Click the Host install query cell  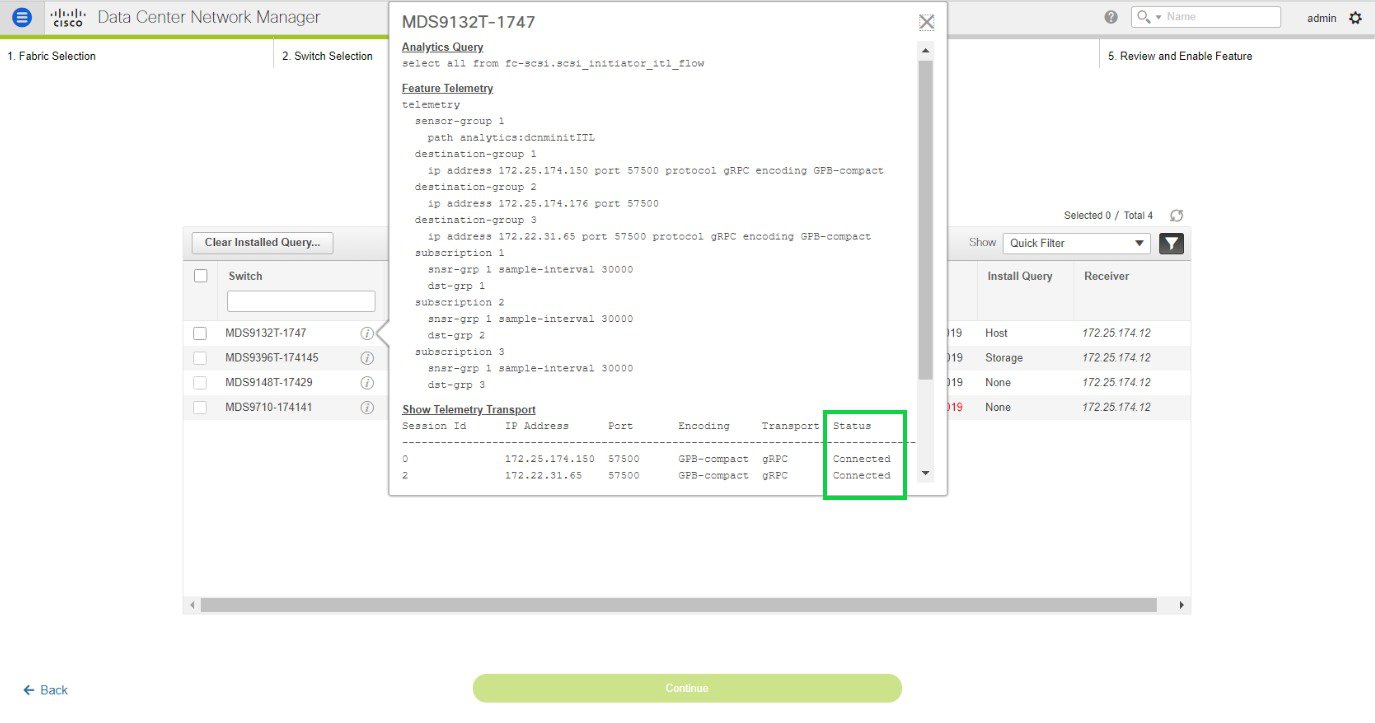(996, 333)
